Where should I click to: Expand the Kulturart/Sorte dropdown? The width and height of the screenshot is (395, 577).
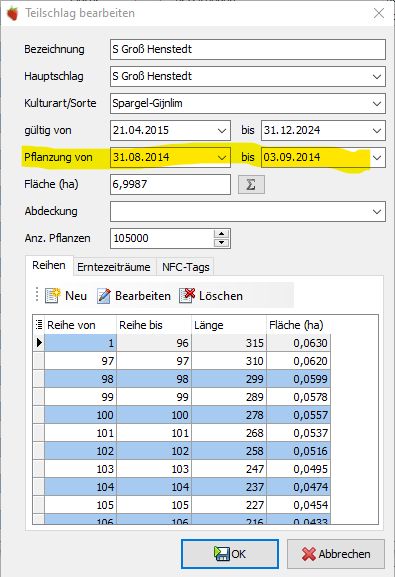pos(377,103)
